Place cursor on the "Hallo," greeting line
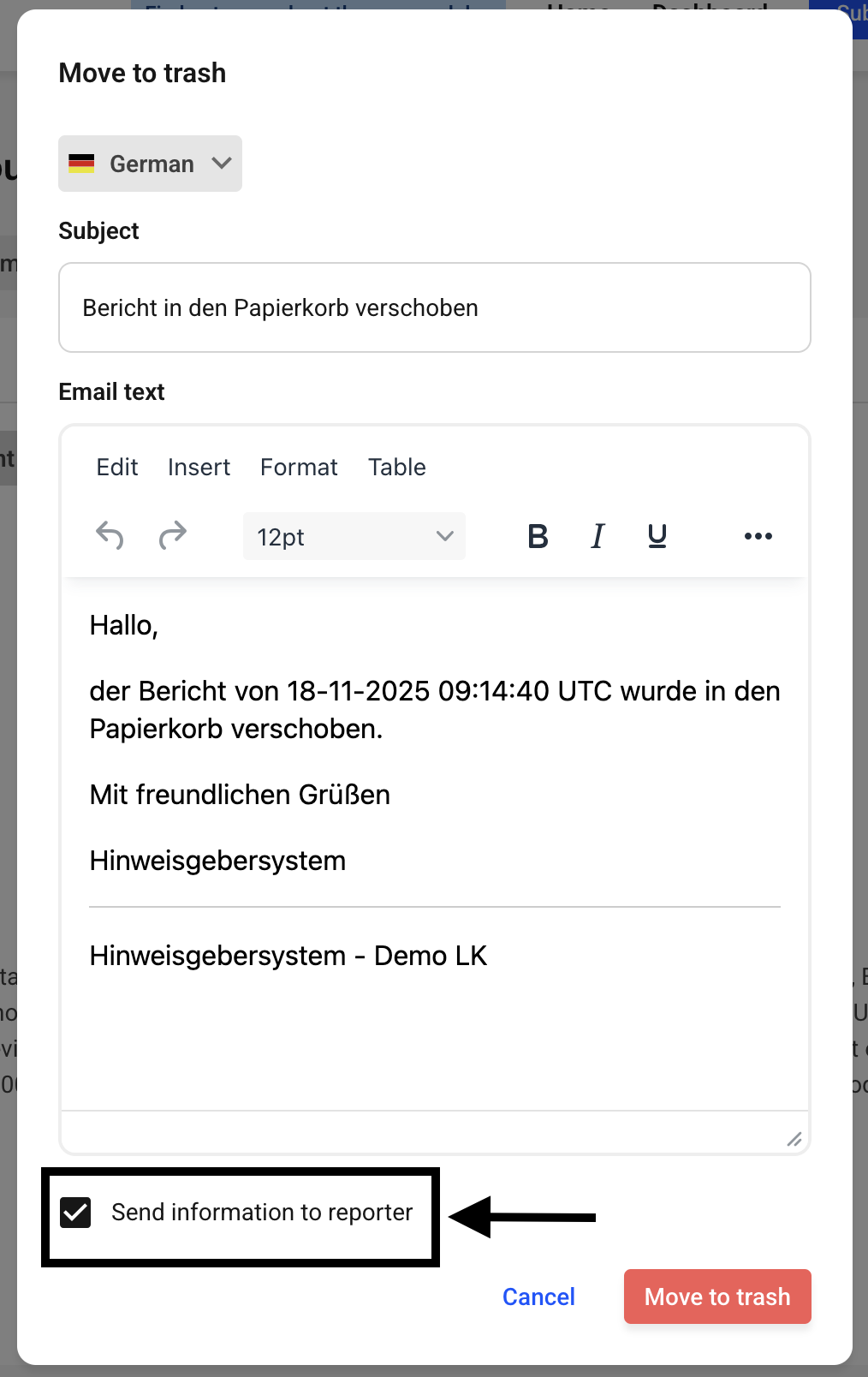Image resolution: width=868 pixels, height=1377 pixels. 124,626
